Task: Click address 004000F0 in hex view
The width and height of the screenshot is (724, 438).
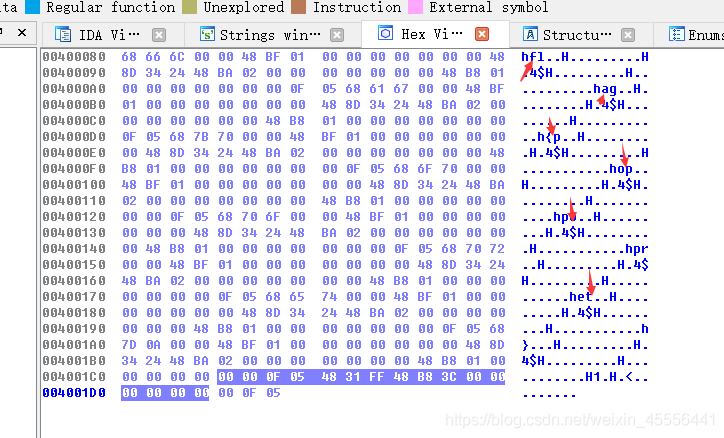Action: (x=74, y=169)
